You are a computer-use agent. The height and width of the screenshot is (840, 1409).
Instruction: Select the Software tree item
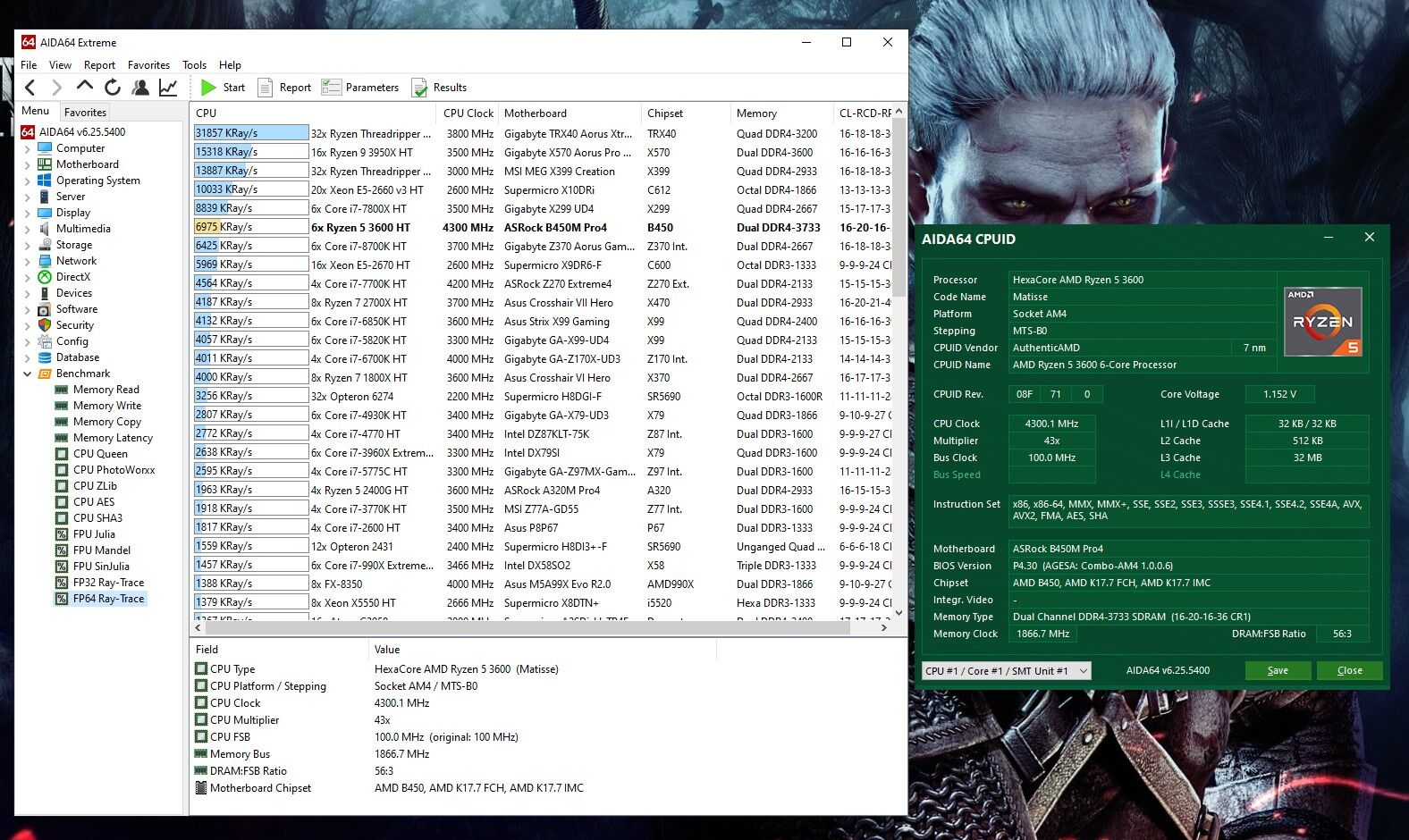67,309
